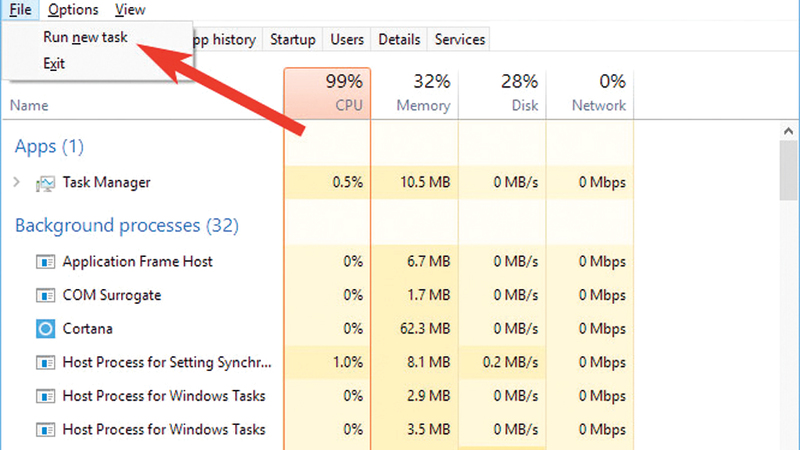The image size is (800, 450).
Task: Open the Options menu
Action: pyautogui.click(x=73, y=10)
